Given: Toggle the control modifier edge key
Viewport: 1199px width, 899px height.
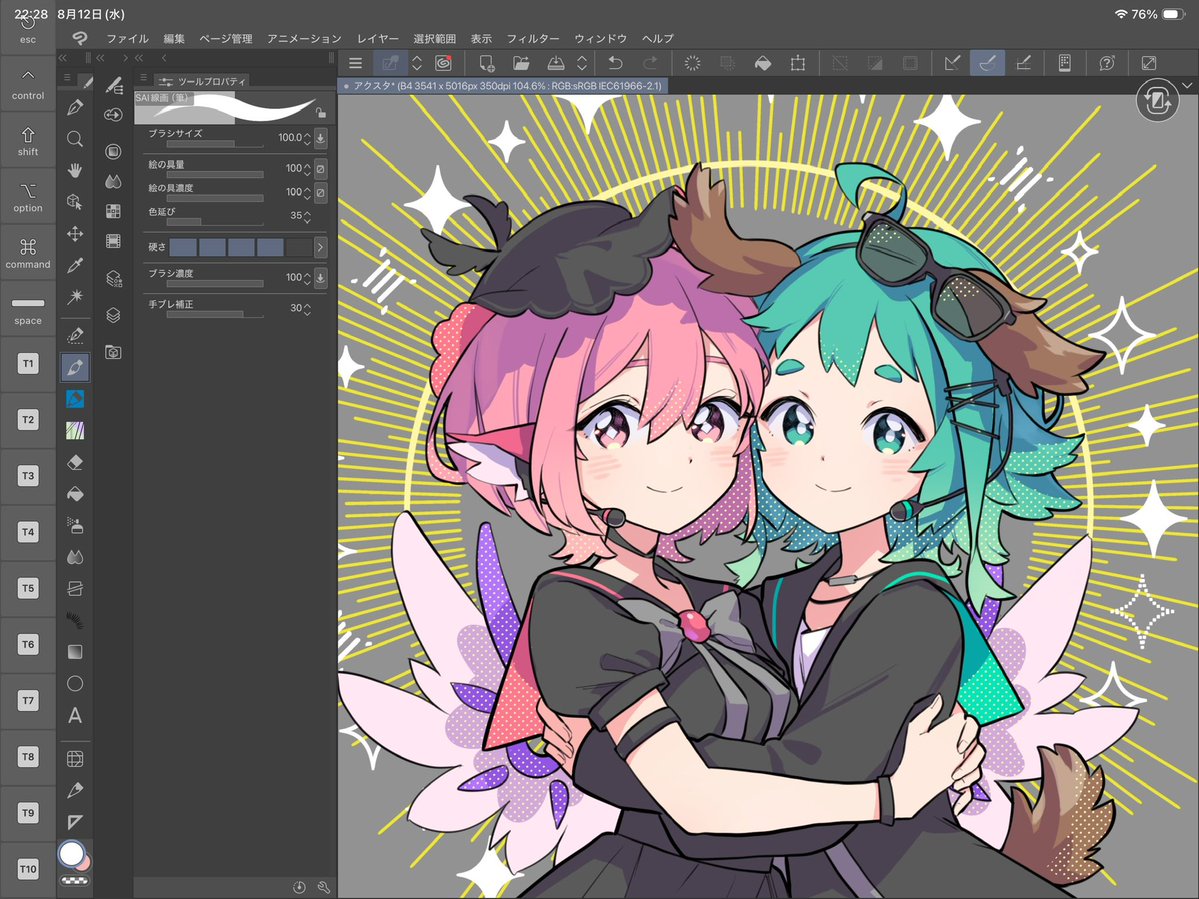Looking at the screenshot, I should 28,84.
